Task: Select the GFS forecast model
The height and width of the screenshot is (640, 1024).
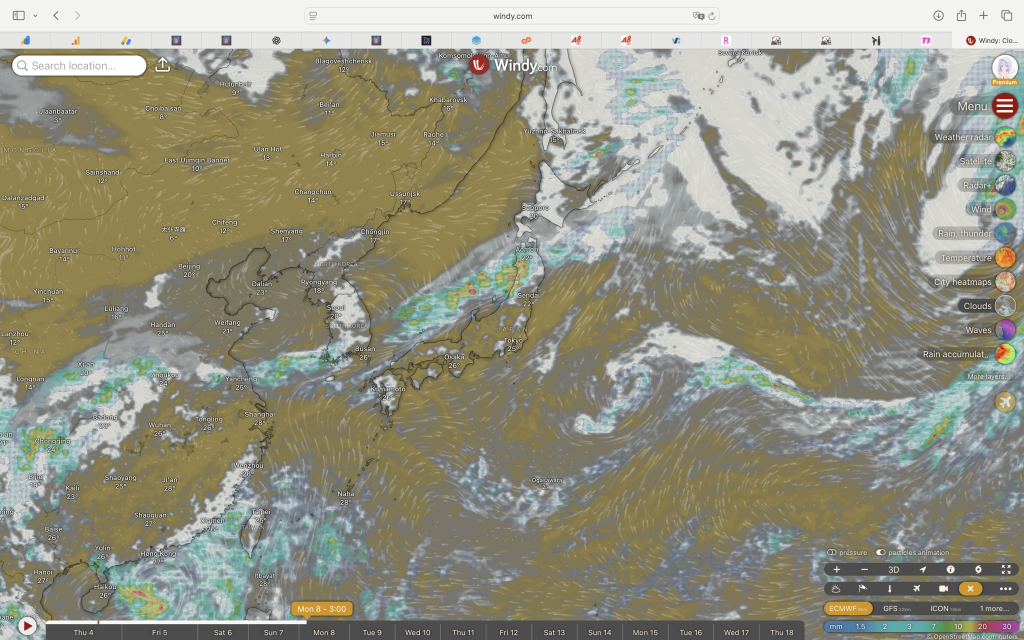Action: [x=889, y=608]
